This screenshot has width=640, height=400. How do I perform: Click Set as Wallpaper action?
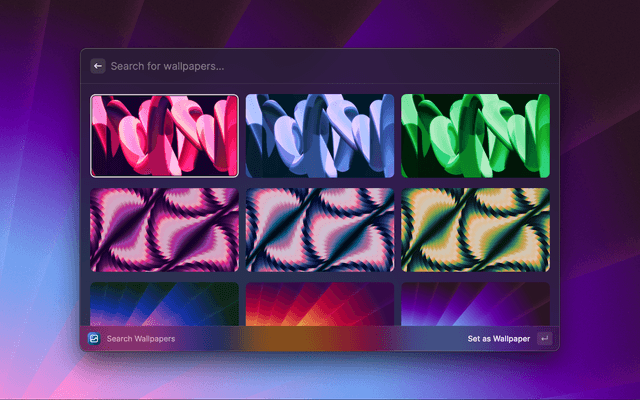tap(498, 339)
